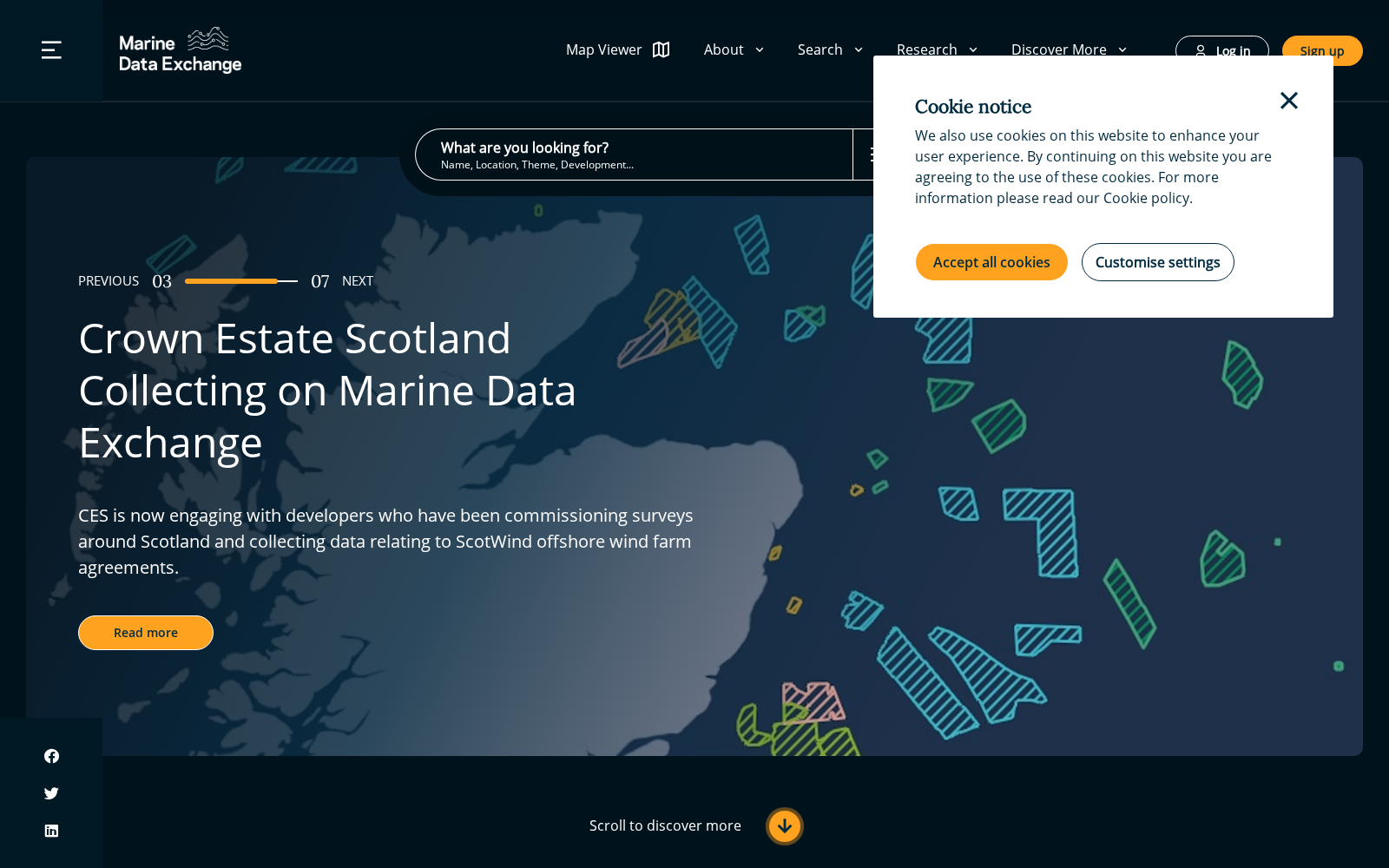The height and width of the screenshot is (868, 1389).
Task: Focus the 'What are you looking for?' search field
Action: point(634,155)
